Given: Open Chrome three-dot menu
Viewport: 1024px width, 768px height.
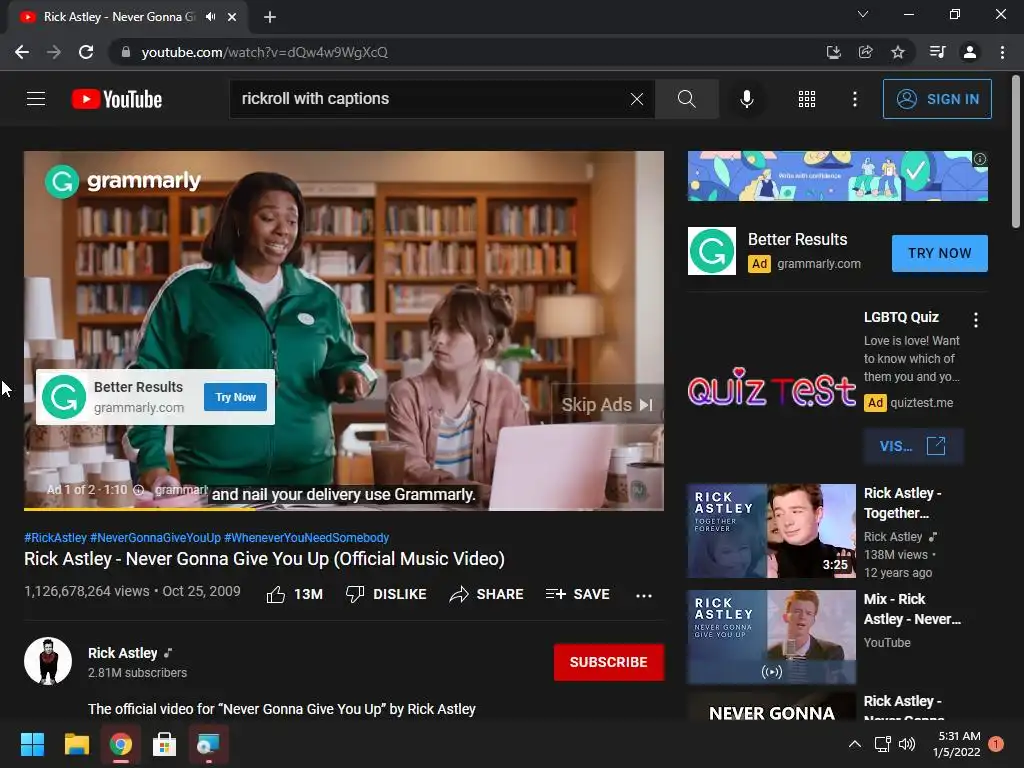Looking at the screenshot, I should [x=1002, y=52].
